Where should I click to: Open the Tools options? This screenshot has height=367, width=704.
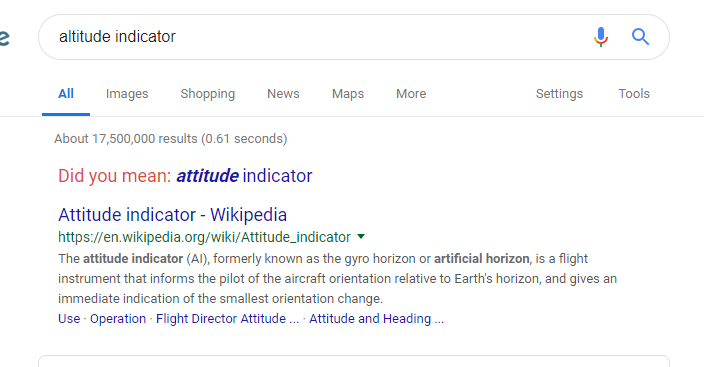point(634,93)
